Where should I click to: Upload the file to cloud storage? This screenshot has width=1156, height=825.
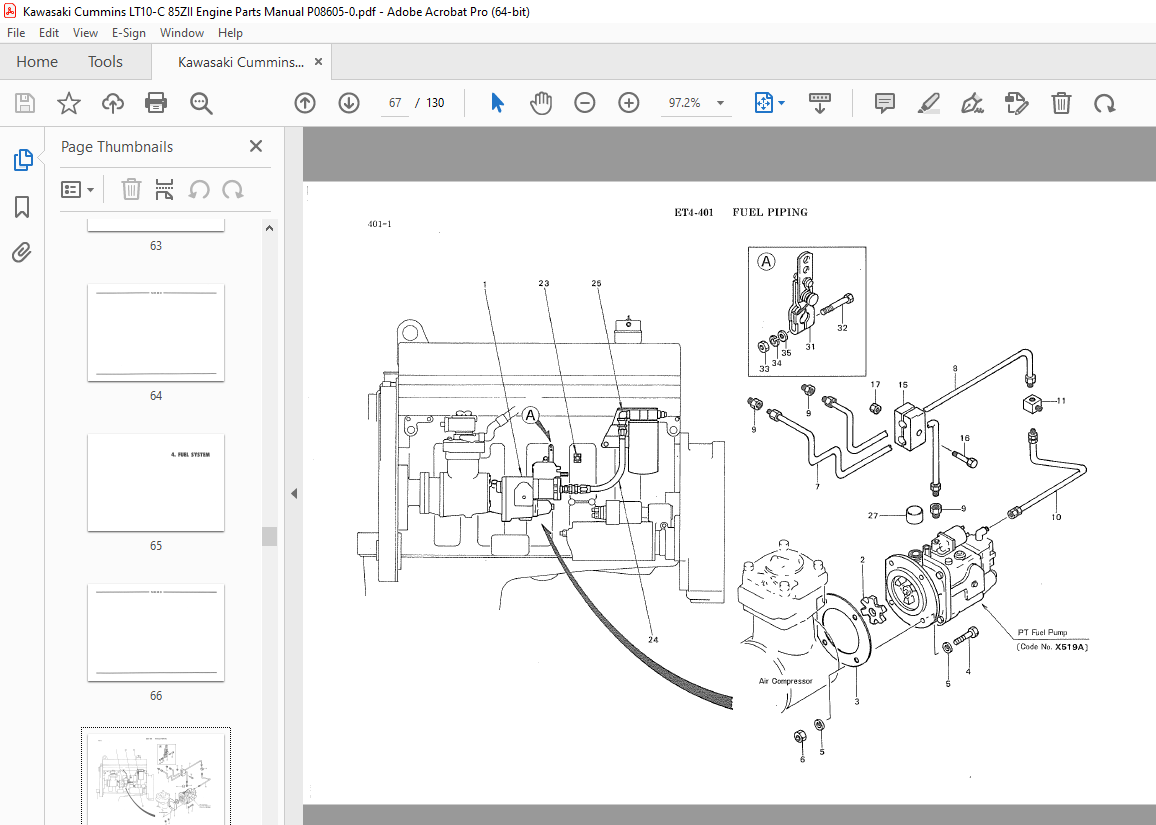point(113,103)
